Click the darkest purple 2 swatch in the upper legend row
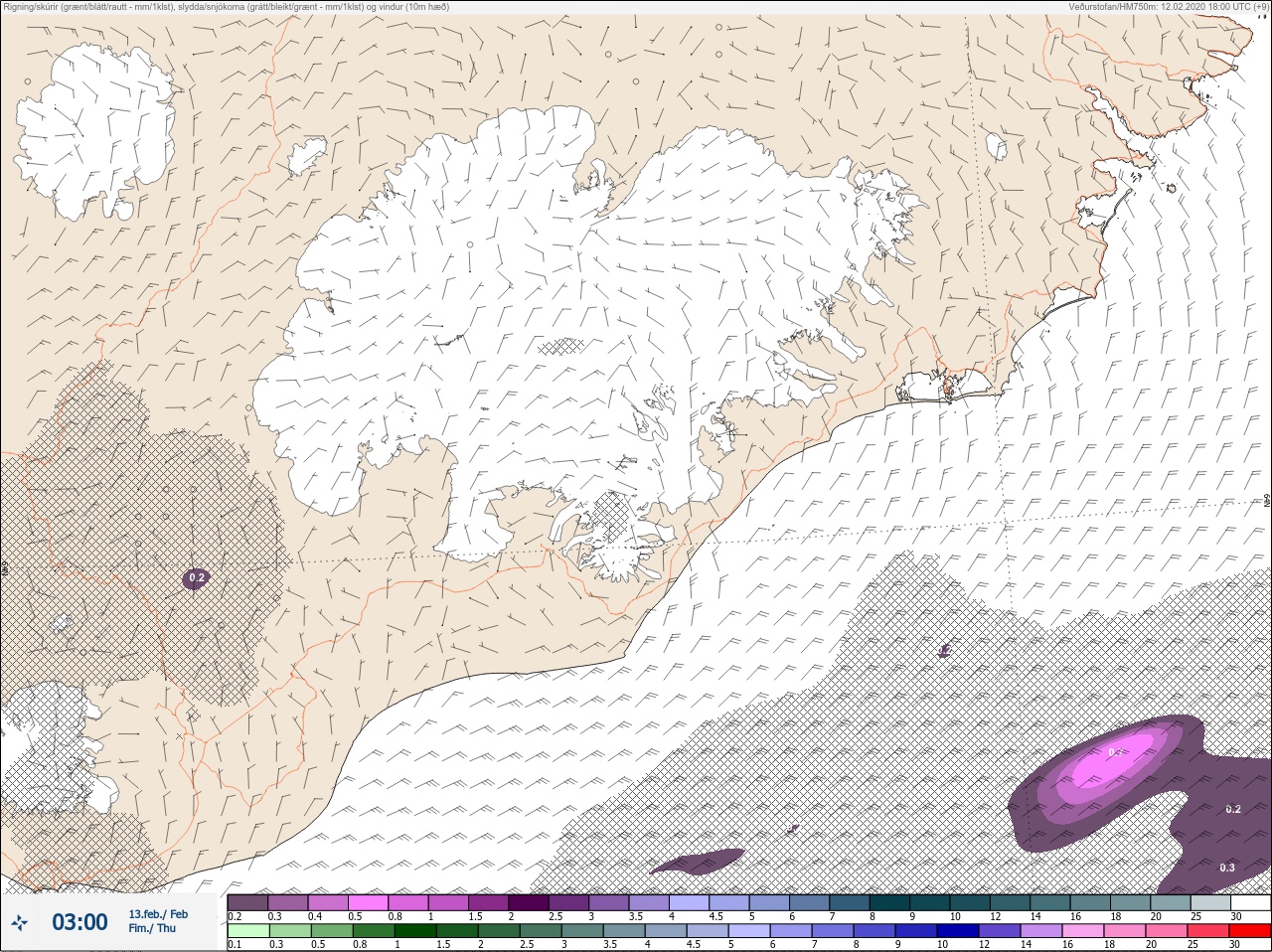The height and width of the screenshot is (952, 1272). pos(529,902)
